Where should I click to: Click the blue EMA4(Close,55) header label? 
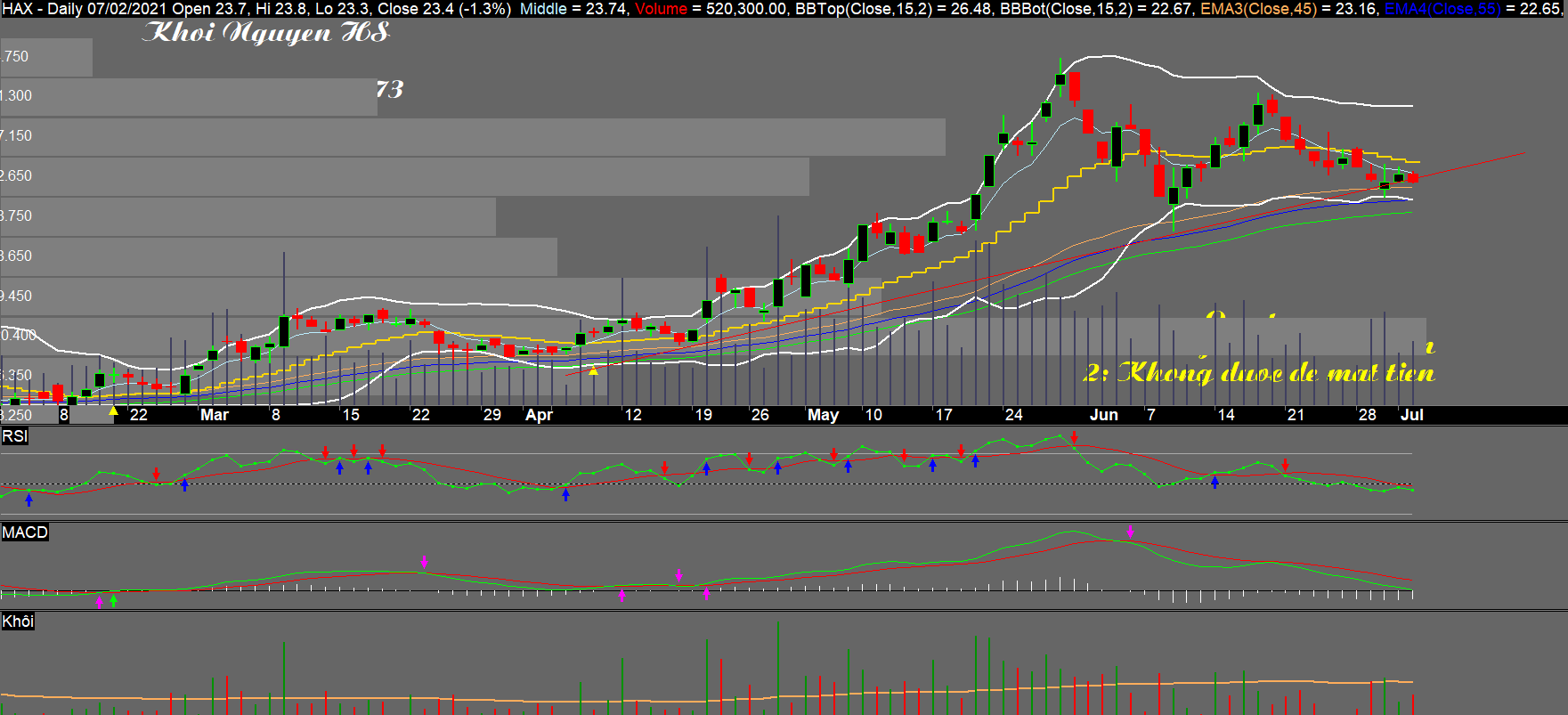(x=1442, y=9)
